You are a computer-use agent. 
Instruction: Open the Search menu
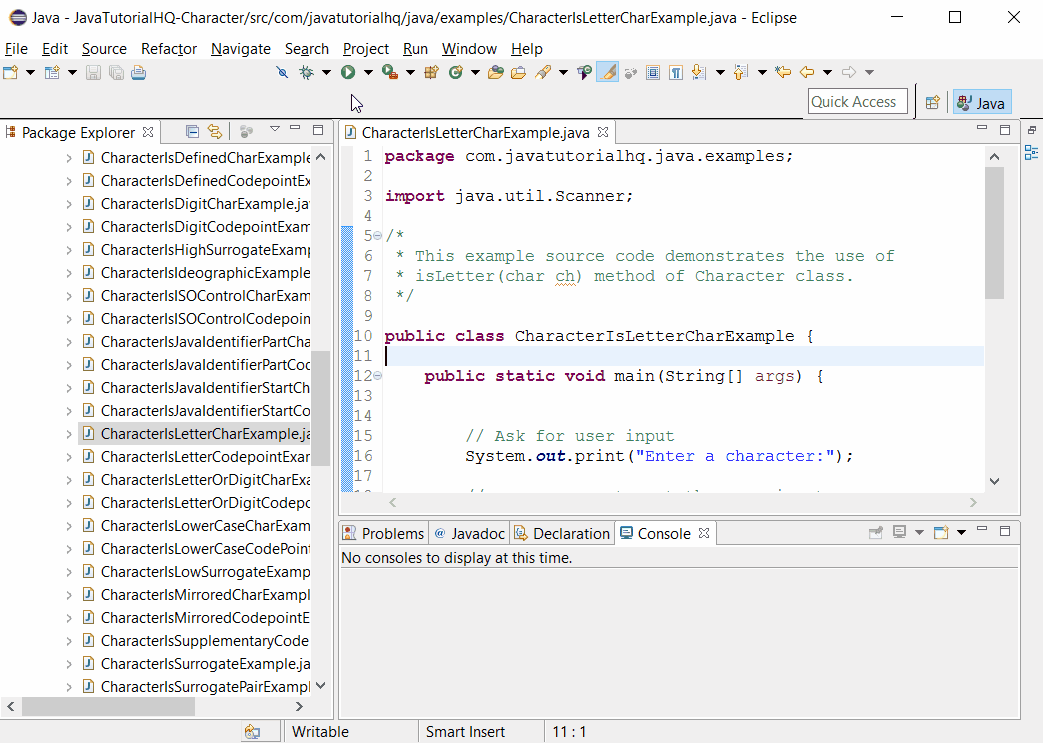(306, 48)
